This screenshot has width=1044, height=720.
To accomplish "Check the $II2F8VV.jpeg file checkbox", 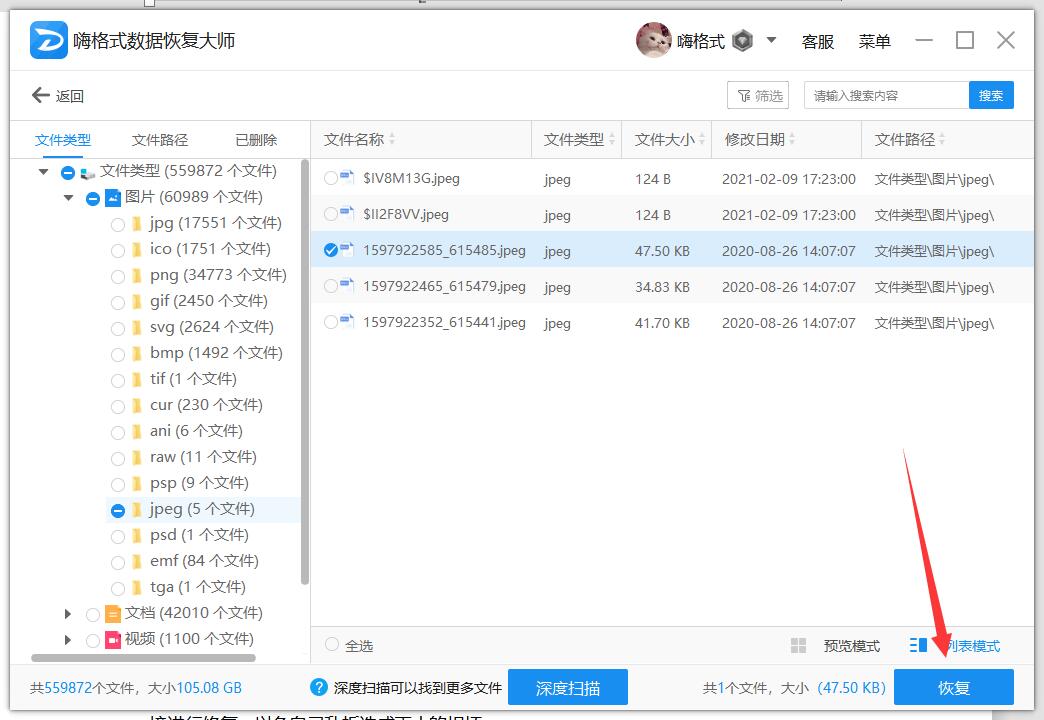I will point(331,214).
